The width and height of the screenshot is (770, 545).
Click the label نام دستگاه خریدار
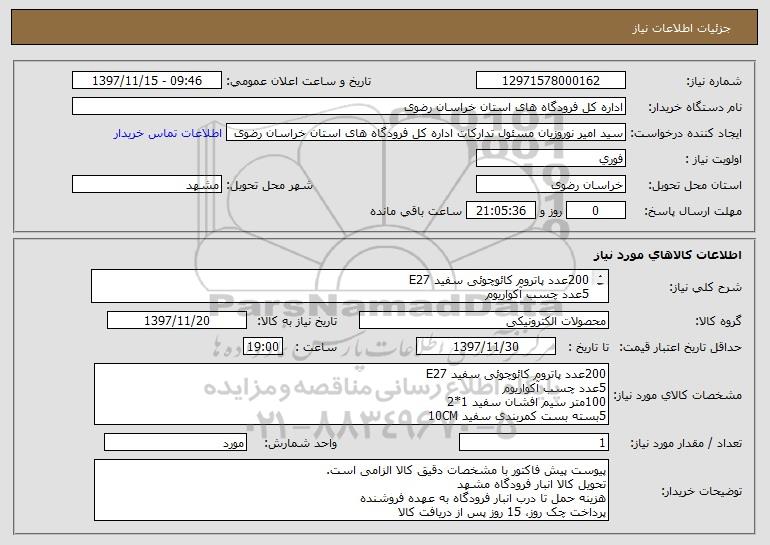pyautogui.click(x=695, y=107)
